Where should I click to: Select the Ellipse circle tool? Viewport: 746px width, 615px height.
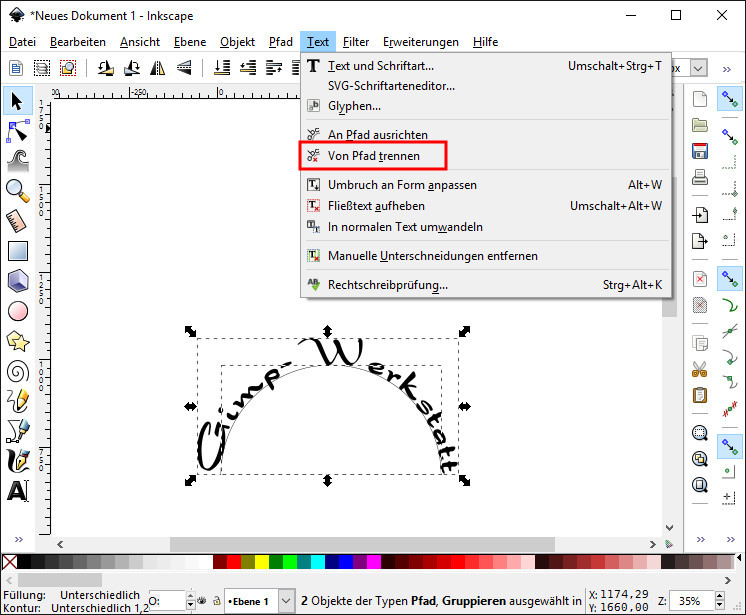(18, 311)
